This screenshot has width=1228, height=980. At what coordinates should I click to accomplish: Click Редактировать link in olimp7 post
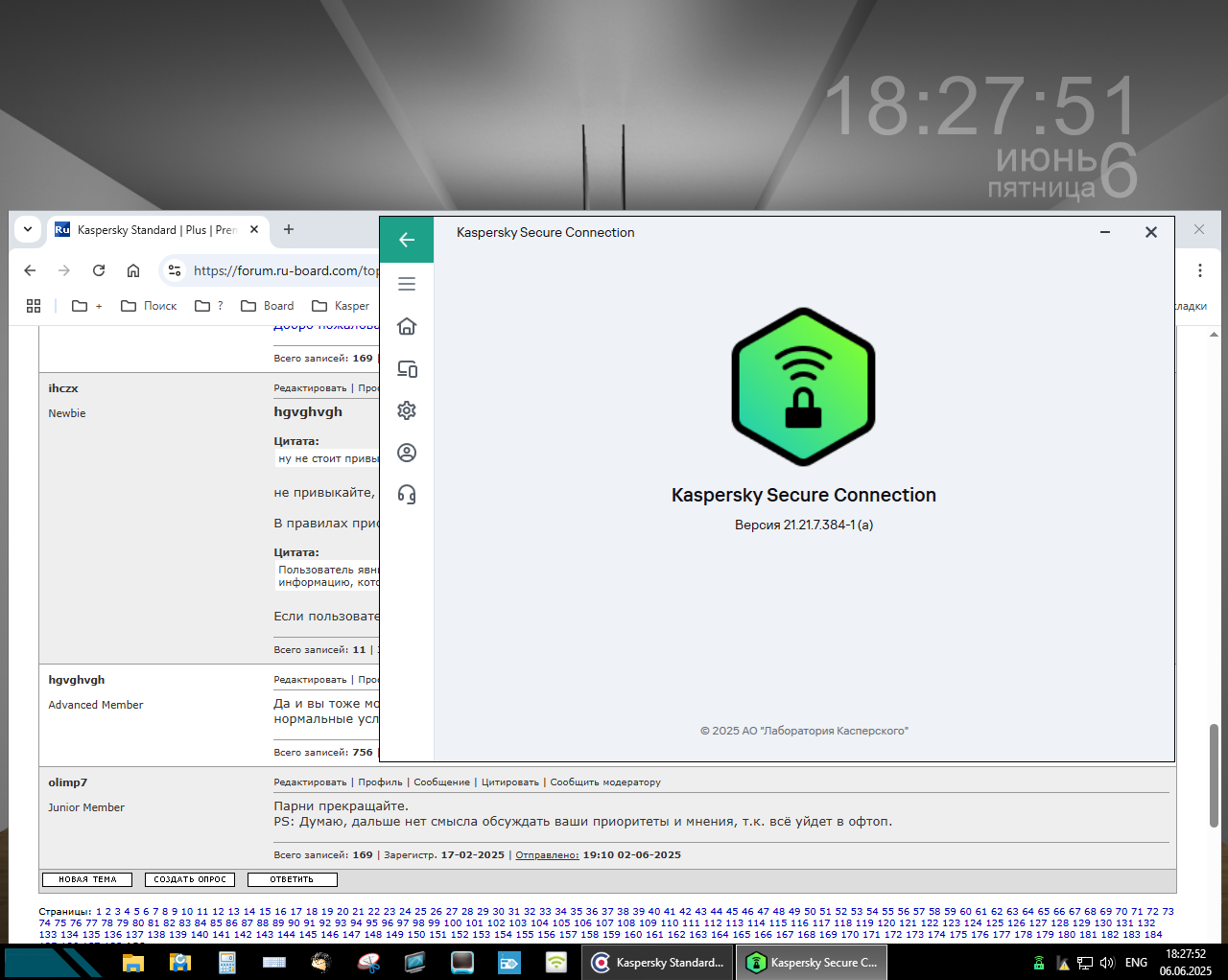[x=310, y=782]
